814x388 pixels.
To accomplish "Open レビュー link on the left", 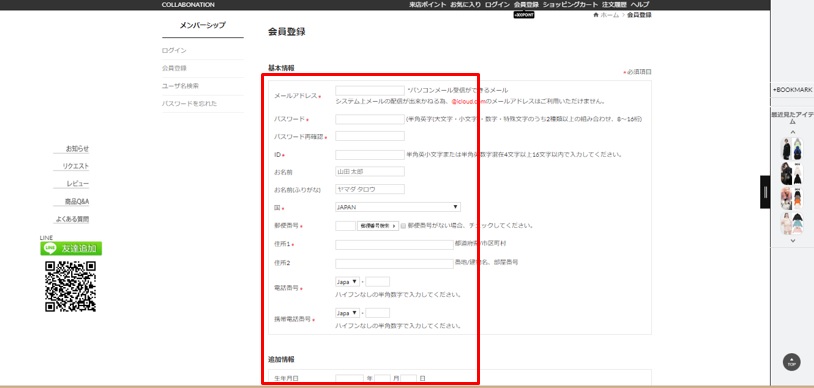I will coord(78,184).
